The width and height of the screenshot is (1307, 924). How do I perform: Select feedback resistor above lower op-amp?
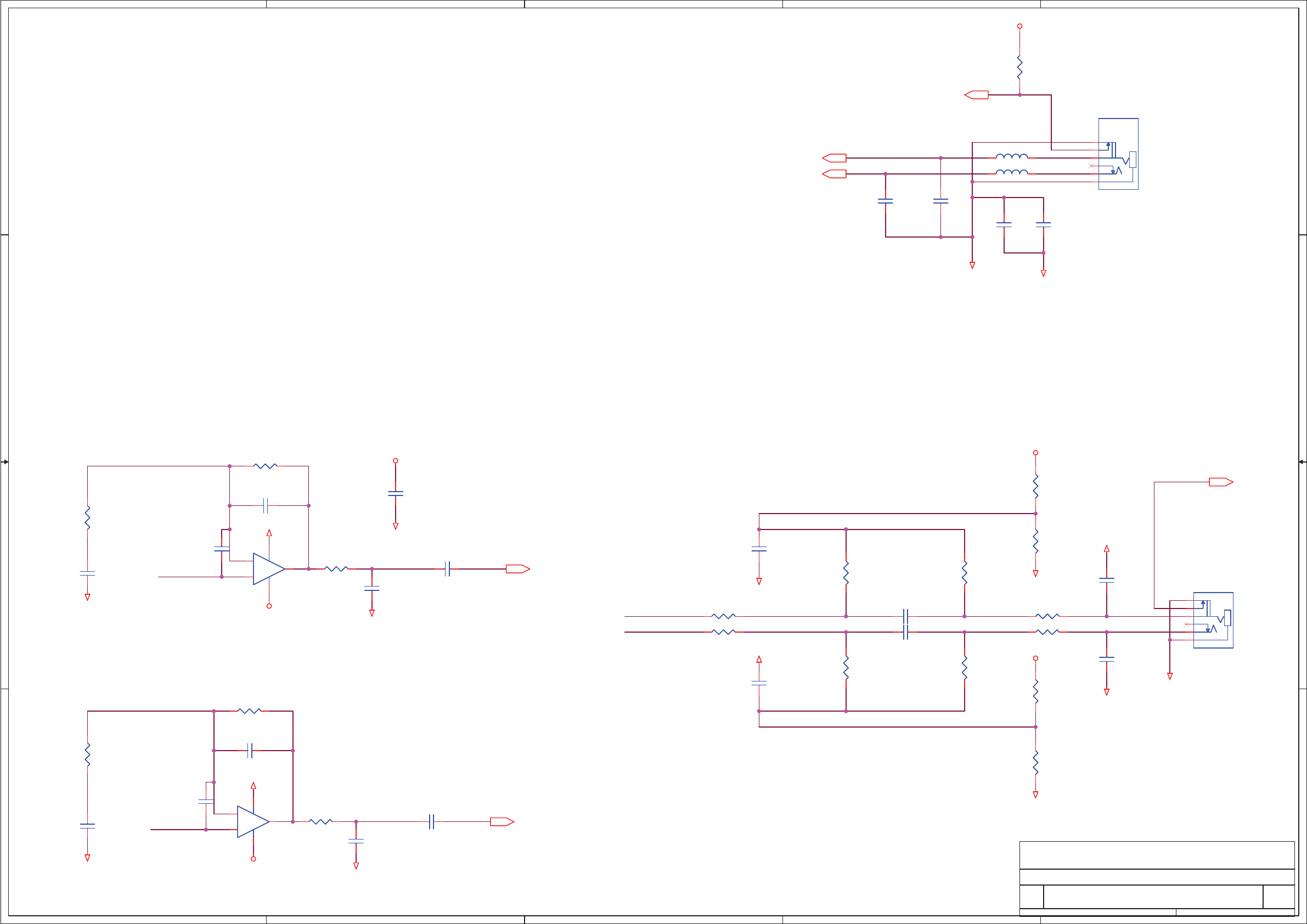pos(249,711)
